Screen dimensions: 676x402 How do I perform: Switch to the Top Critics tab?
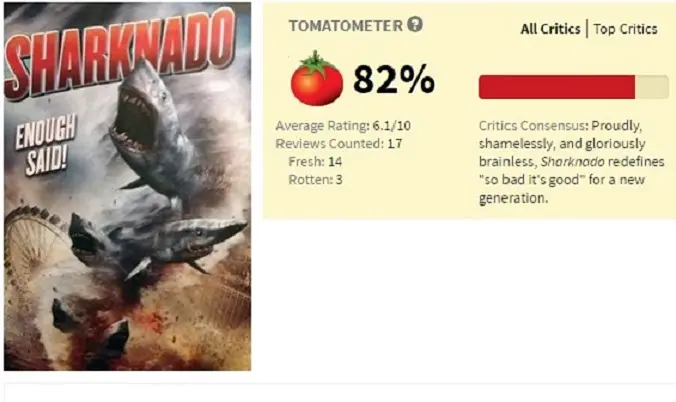625,29
